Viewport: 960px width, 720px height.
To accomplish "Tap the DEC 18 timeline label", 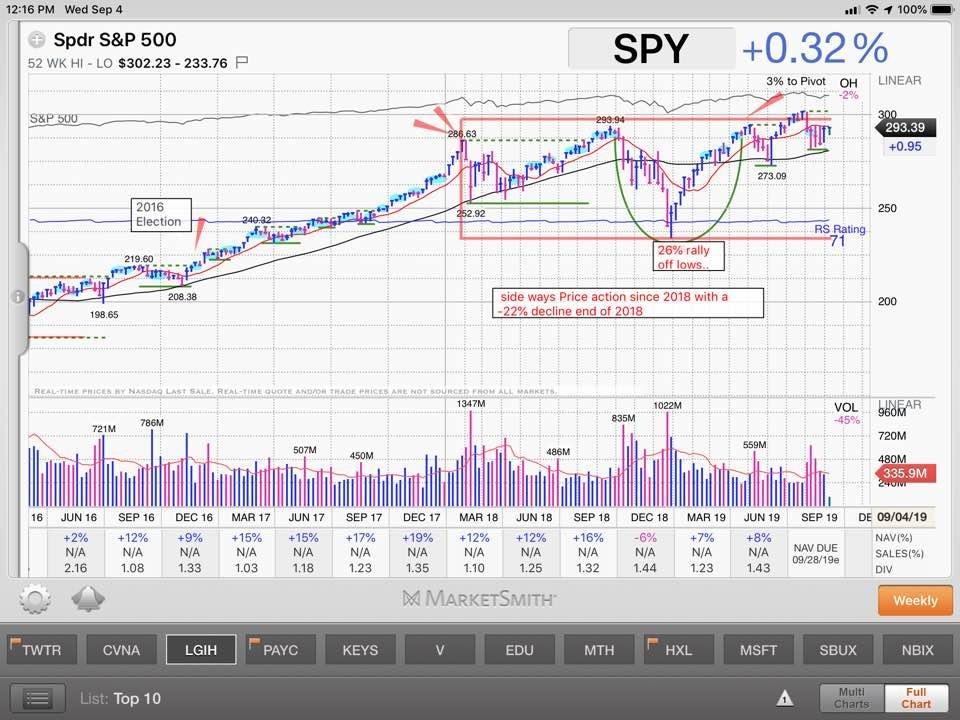I will [x=650, y=517].
